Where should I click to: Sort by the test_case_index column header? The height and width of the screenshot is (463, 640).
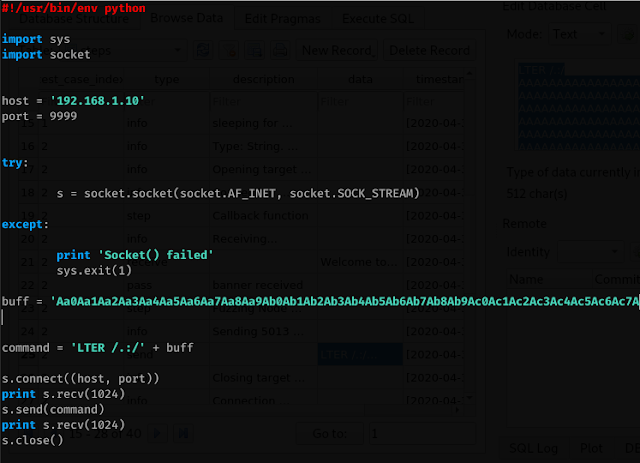click(x=82, y=79)
